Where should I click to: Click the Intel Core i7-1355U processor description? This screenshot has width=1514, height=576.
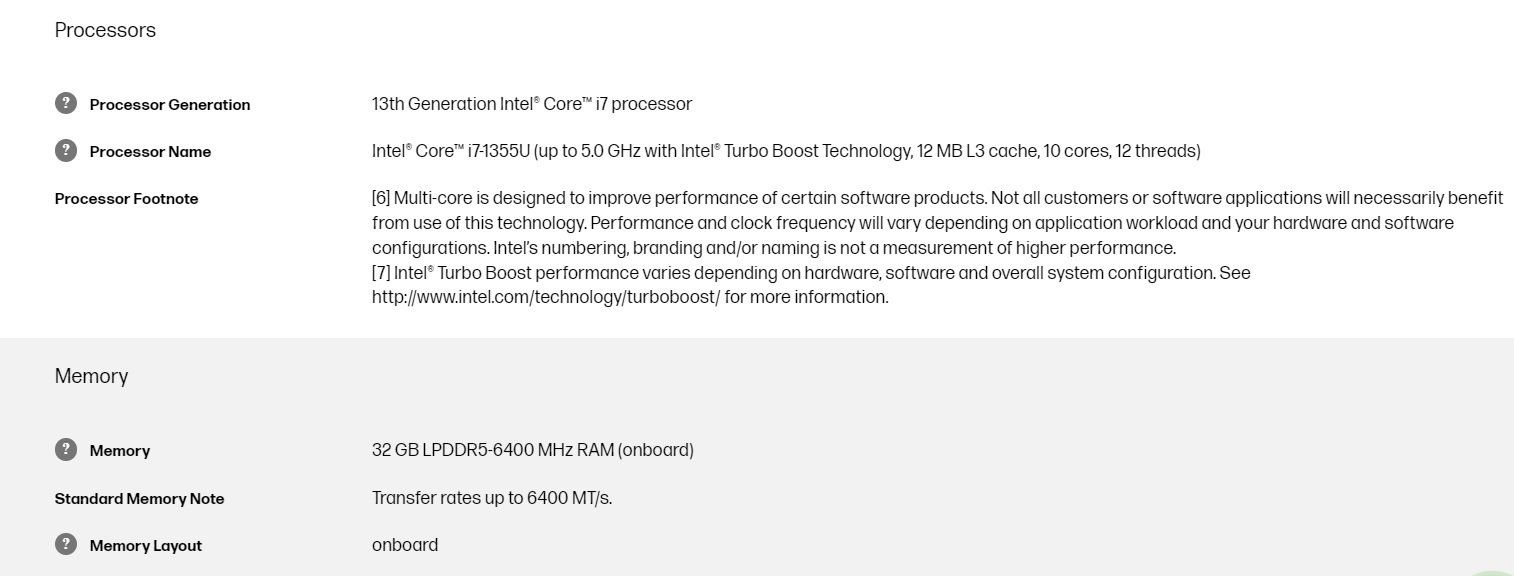pyautogui.click(x=786, y=151)
